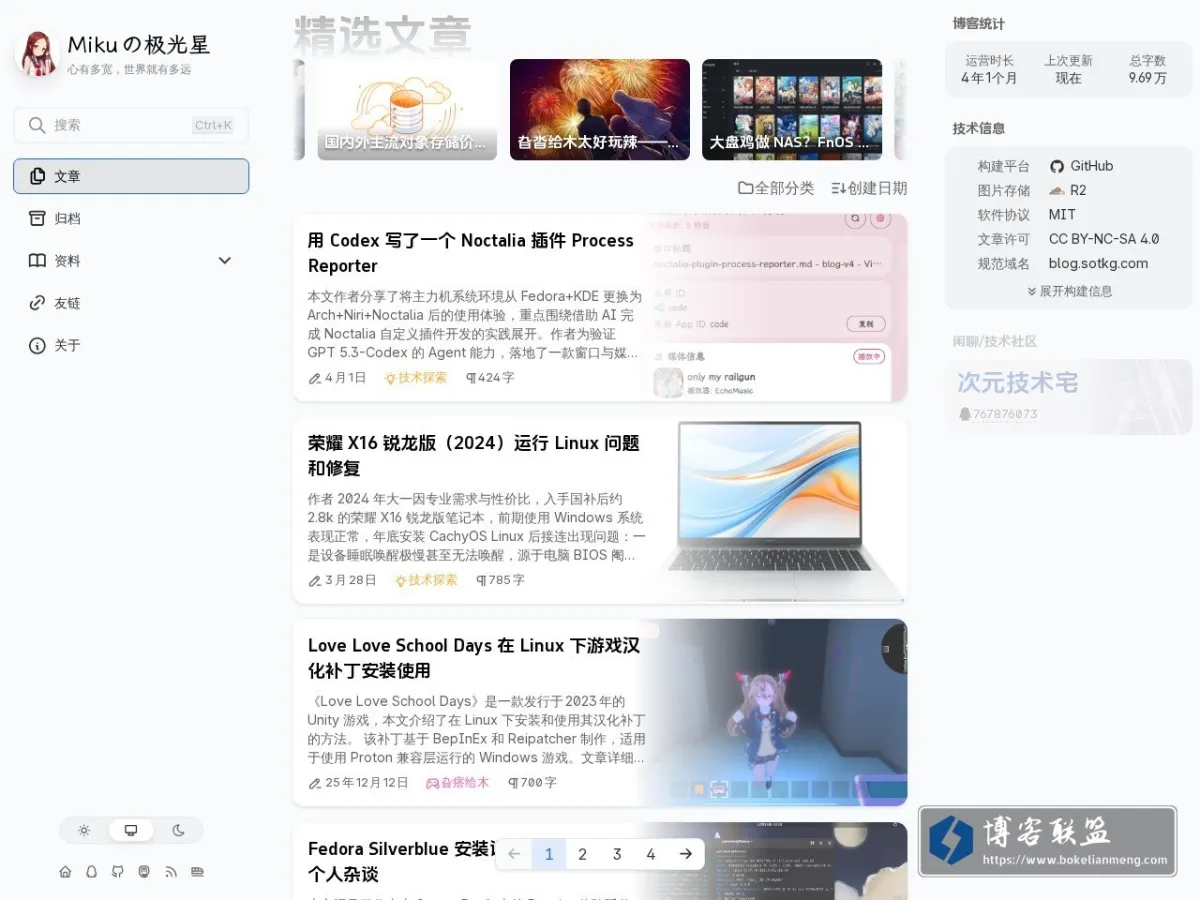Expand 展开构建信息 section
1200x900 pixels.
[1069, 291]
